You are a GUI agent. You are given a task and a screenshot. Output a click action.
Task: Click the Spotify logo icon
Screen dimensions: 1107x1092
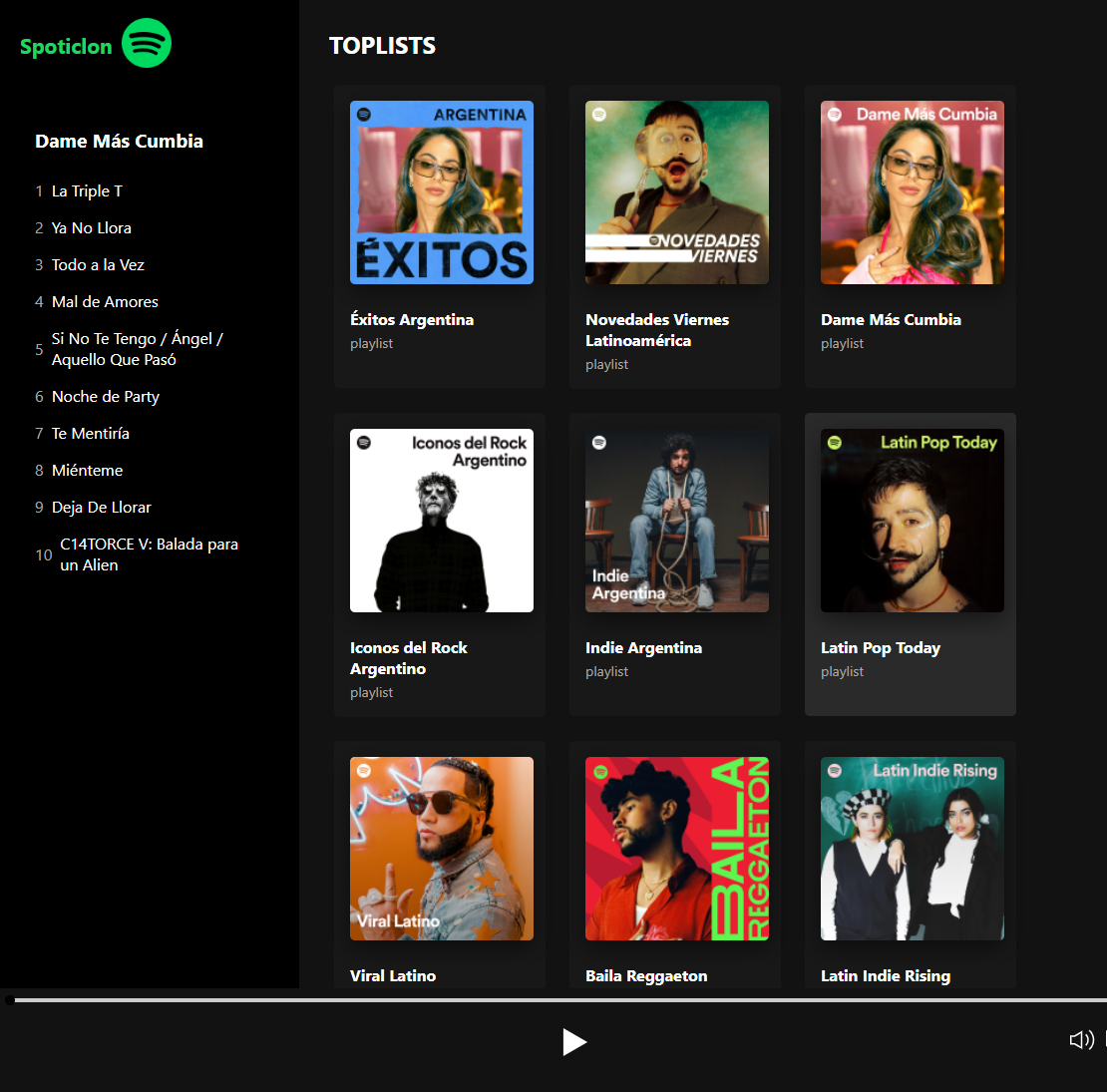[x=147, y=43]
